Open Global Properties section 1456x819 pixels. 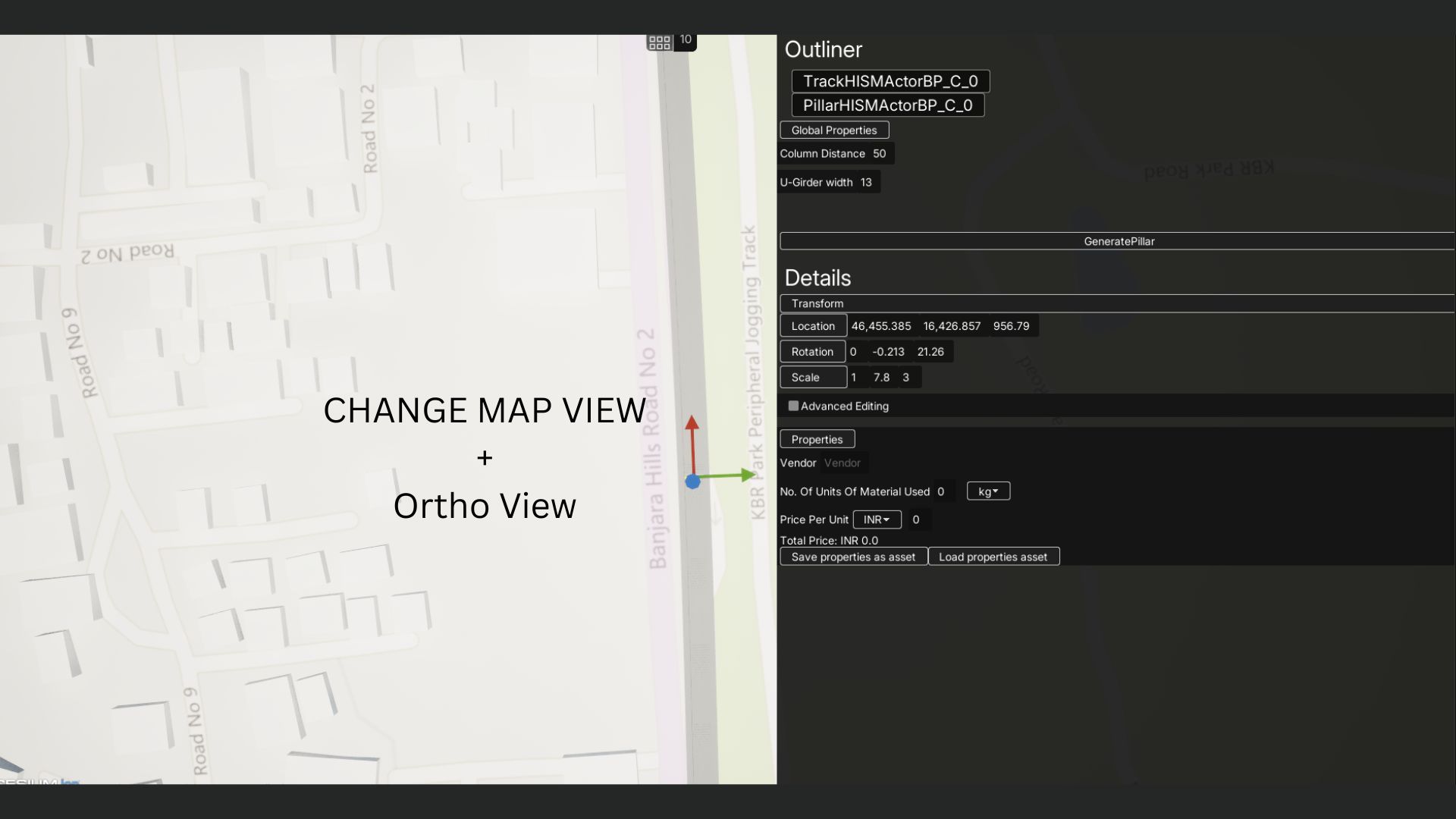coord(834,130)
